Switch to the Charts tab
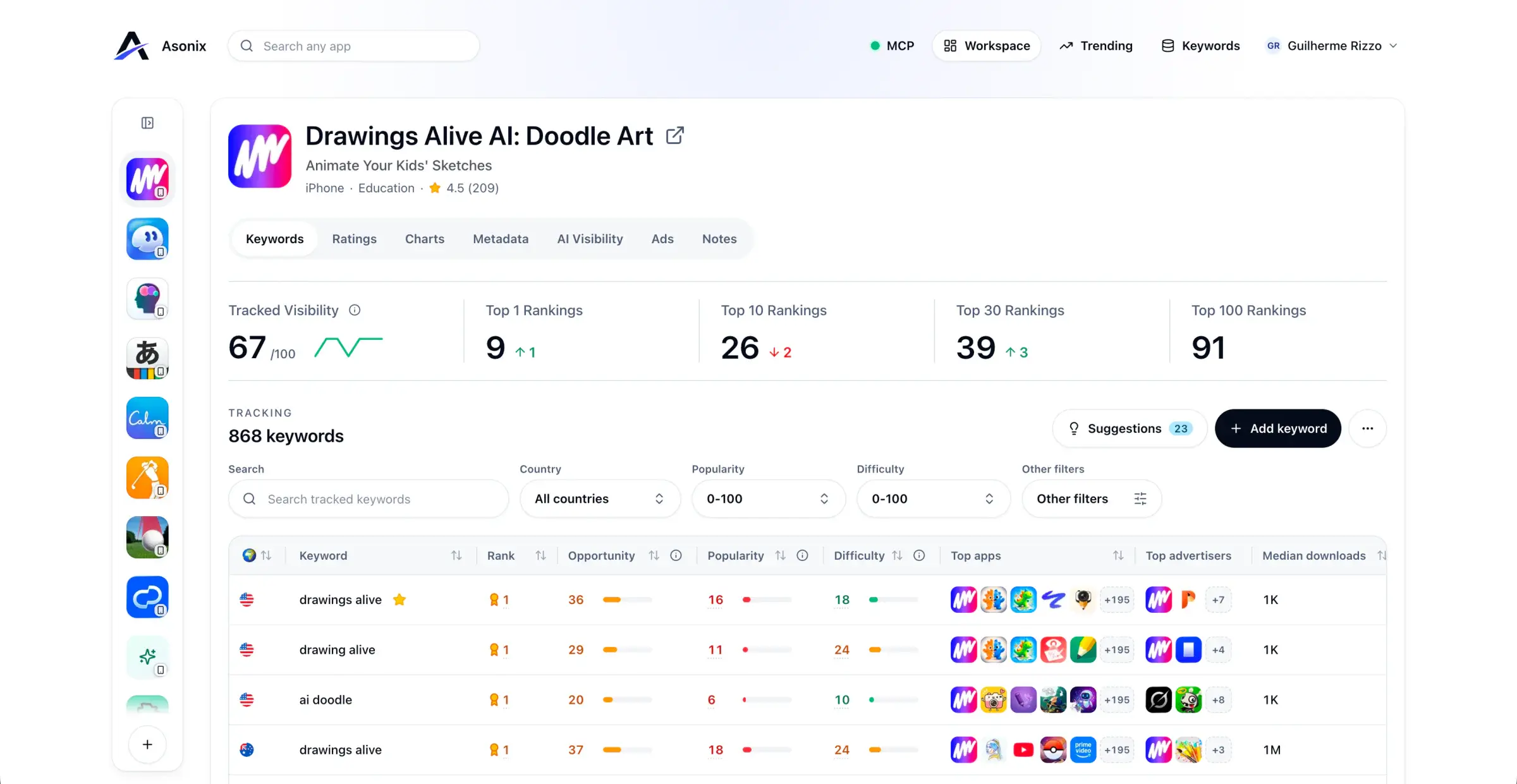 pos(425,239)
